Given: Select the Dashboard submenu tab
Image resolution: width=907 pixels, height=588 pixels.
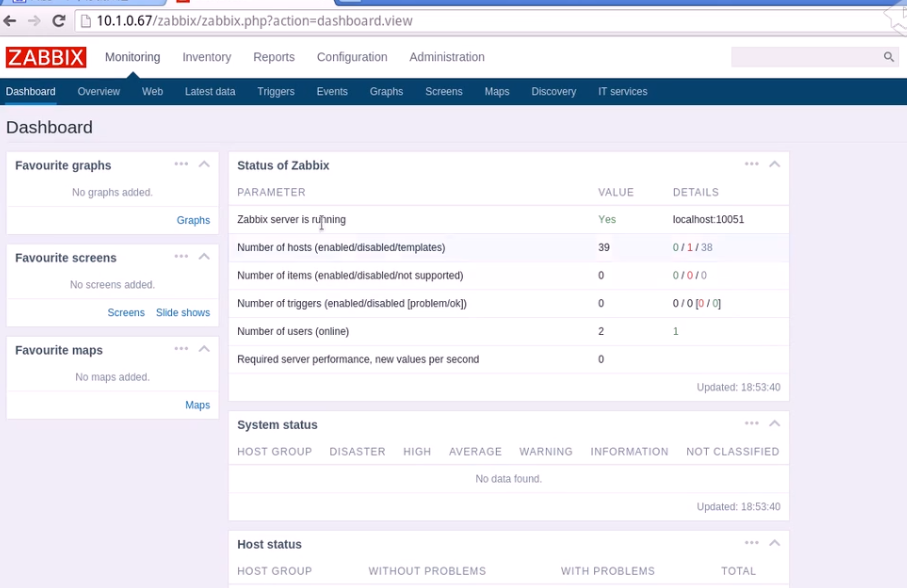Looking at the screenshot, I should coord(31,91).
